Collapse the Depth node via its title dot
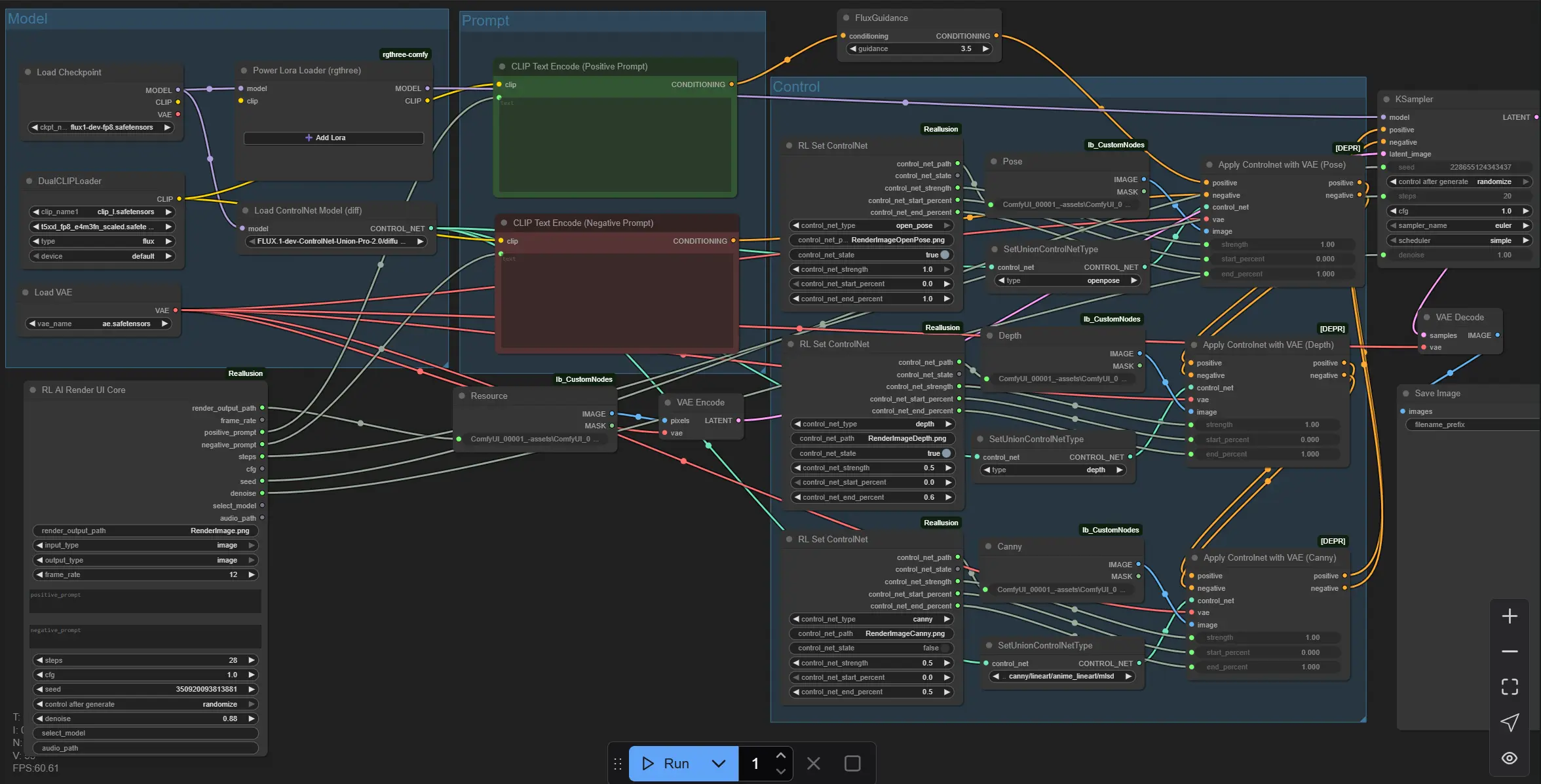The width and height of the screenshot is (1541, 784). click(990, 335)
